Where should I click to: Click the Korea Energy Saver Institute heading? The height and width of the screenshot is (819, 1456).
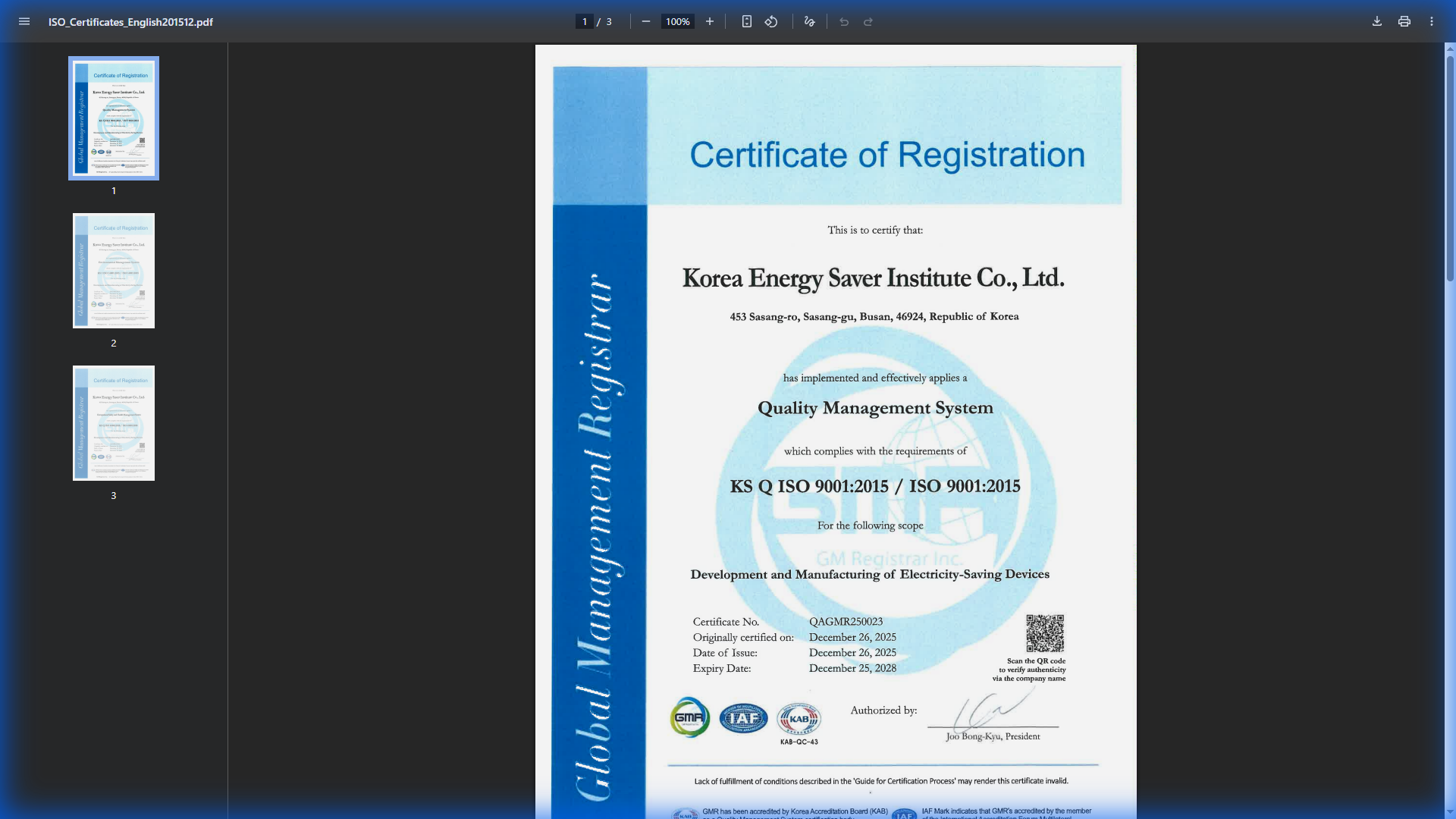pyautogui.click(x=874, y=278)
